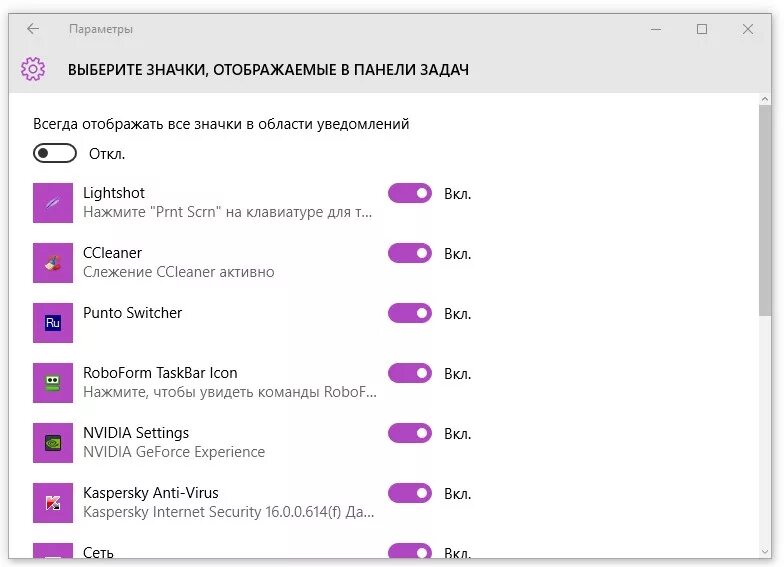The image size is (784, 567).
Task: Click the Kaspersky Anti-Virus icon
Action: click(x=53, y=503)
